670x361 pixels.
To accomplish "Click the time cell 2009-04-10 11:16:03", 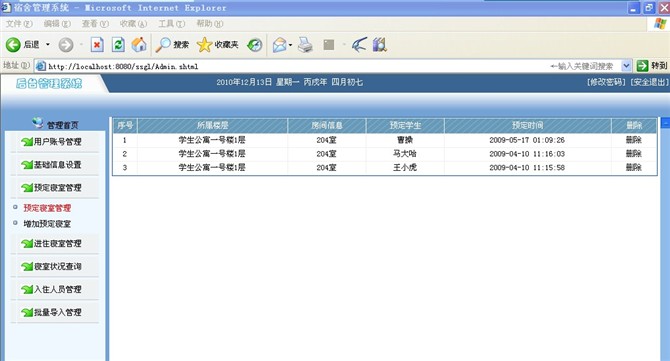I will (527, 154).
